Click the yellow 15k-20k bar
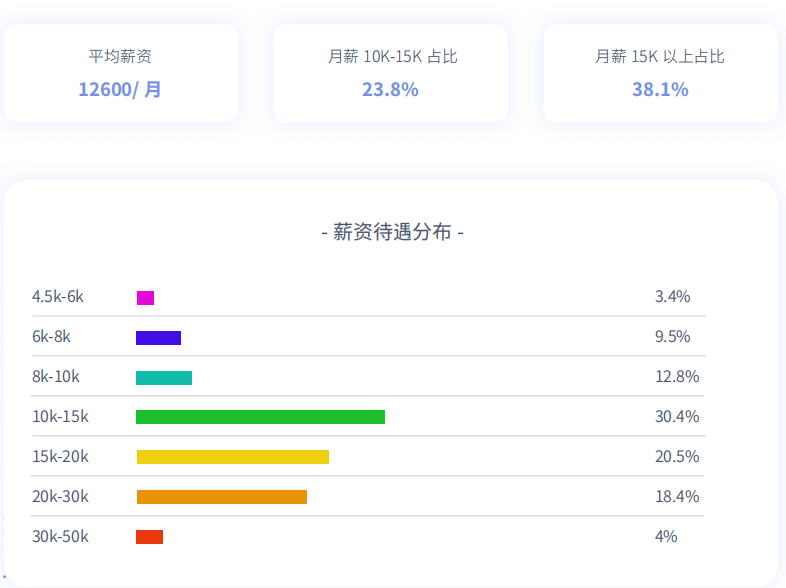 [x=233, y=457]
